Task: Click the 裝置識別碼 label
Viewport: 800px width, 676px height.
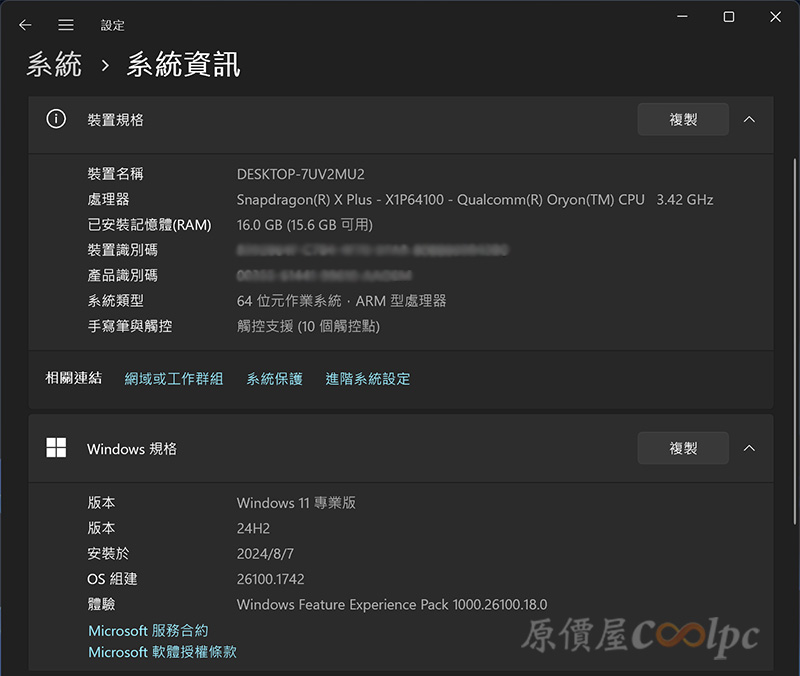Action: (x=122, y=249)
